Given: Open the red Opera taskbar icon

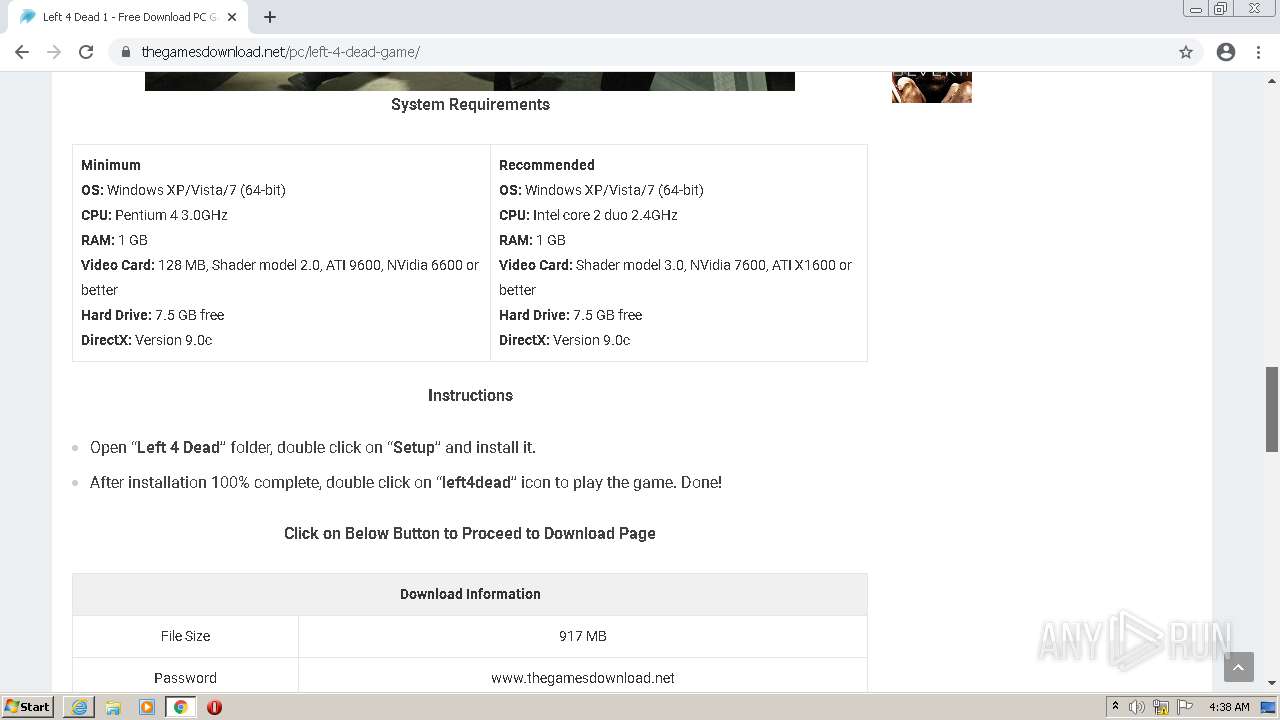Looking at the screenshot, I should tap(214, 707).
